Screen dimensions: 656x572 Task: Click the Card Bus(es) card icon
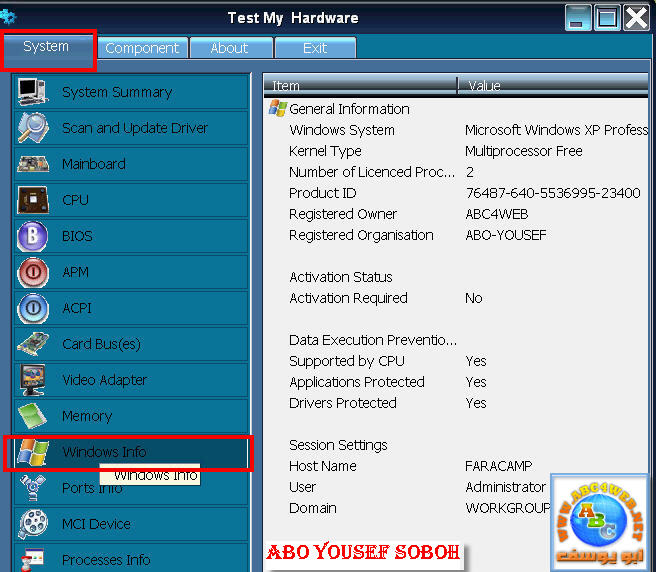(x=33, y=344)
